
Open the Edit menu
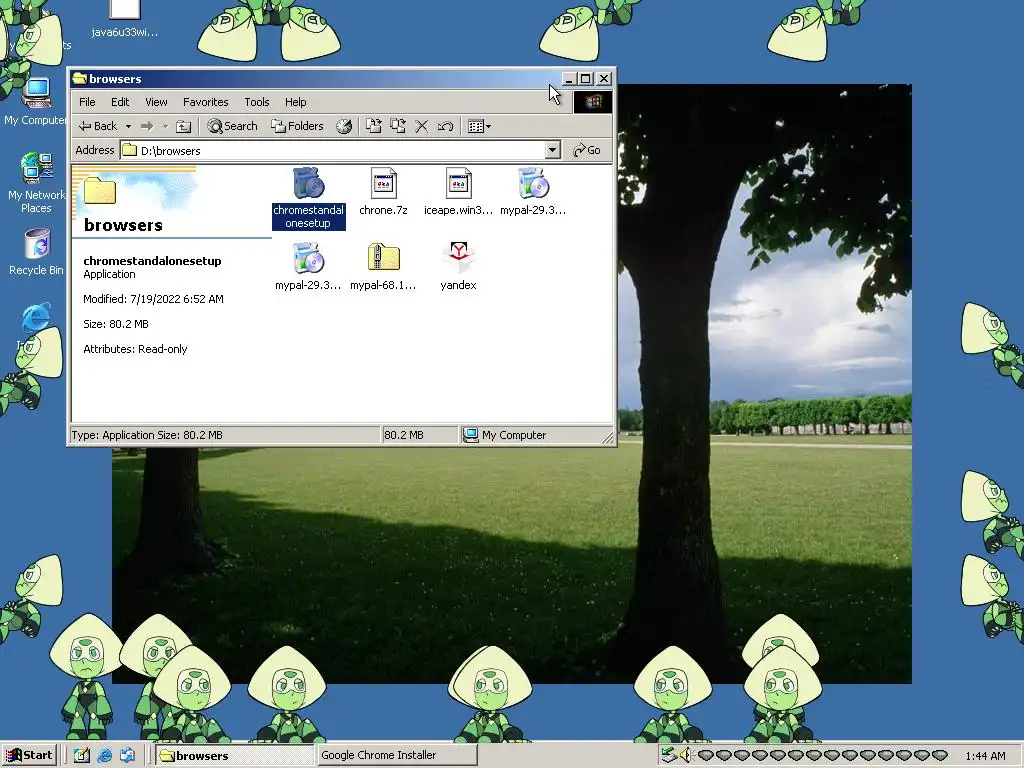[x=120, y=102]
